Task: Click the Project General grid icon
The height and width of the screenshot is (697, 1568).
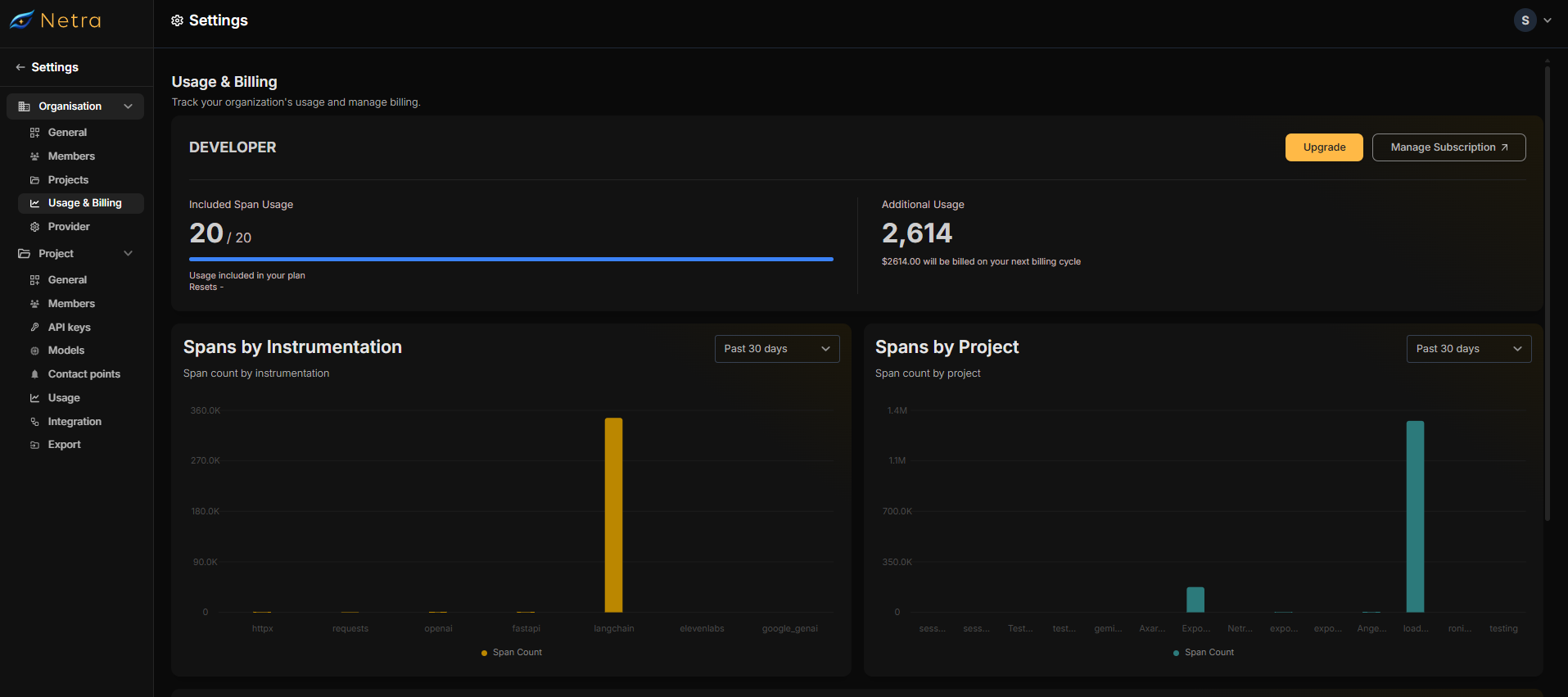Action: [x=34, y=280]
